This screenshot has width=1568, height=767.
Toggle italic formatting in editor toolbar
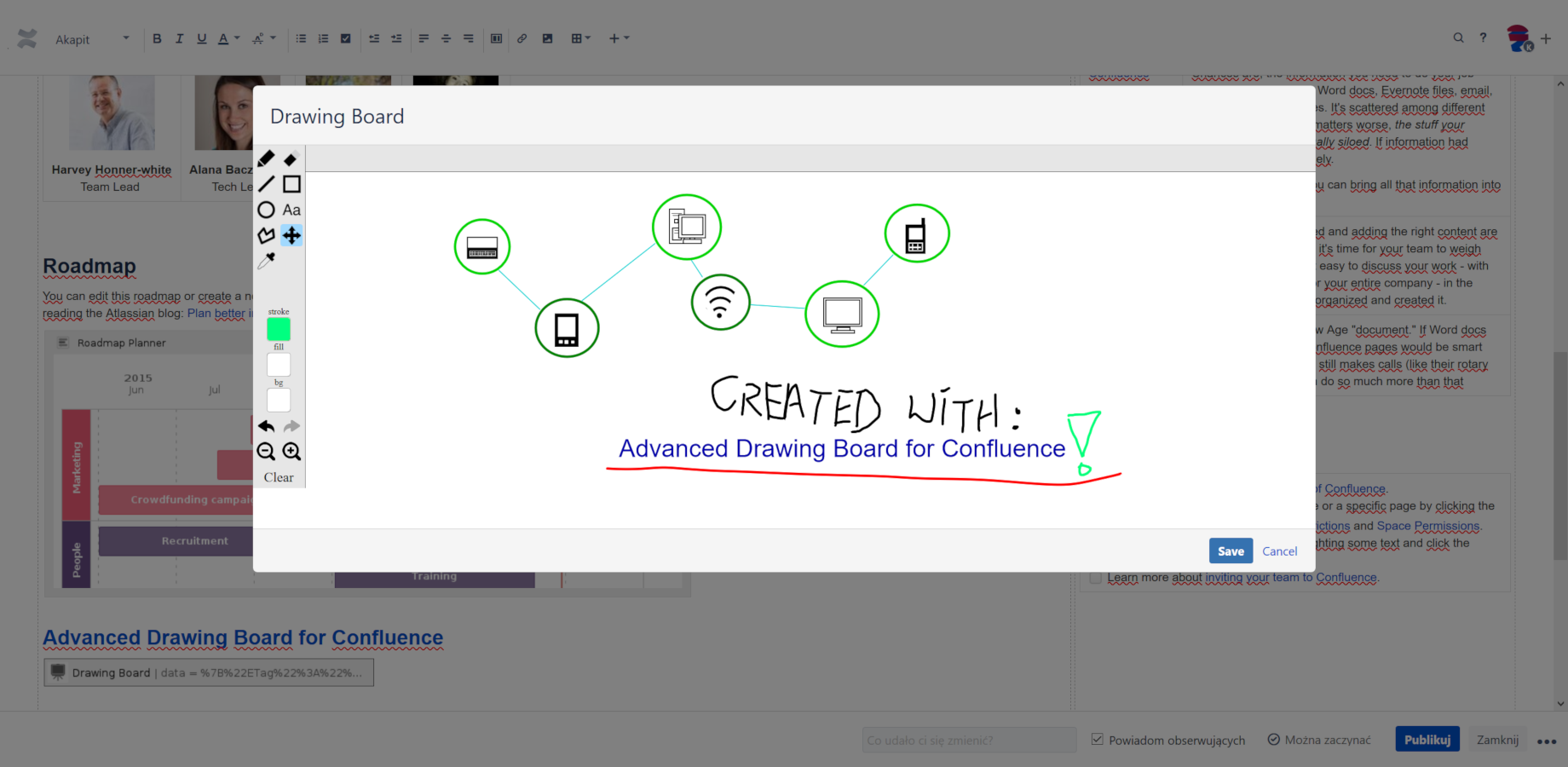(x=179, y=38)
